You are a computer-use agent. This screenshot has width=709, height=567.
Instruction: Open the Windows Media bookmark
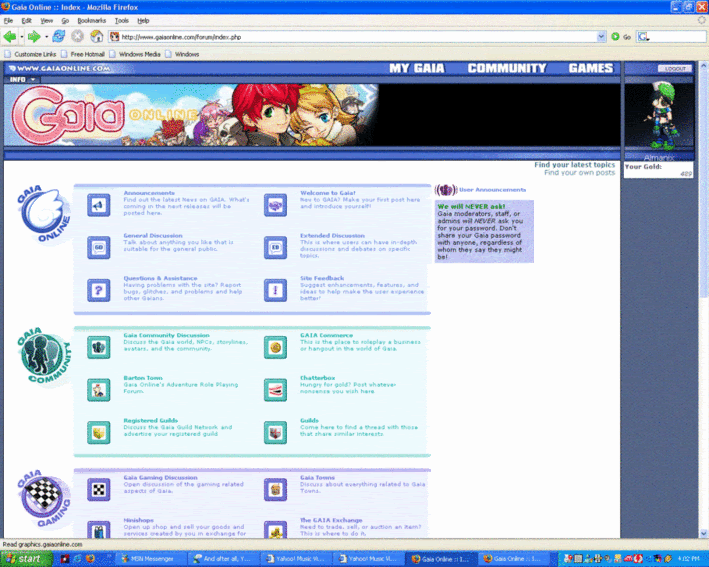pos(135,54)
